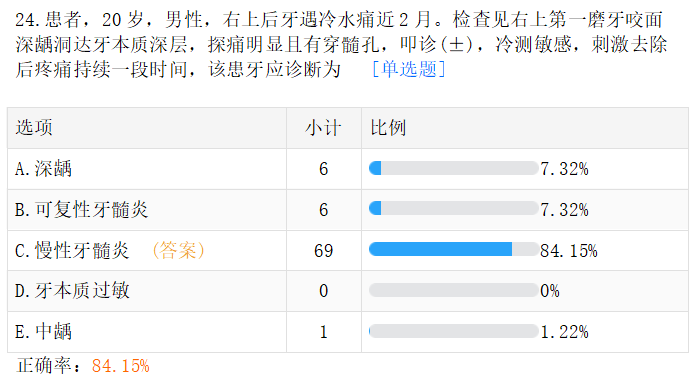Click the 1.22% progress bar for option E
Screen dimensions: 697x380
tap(453, 331)
